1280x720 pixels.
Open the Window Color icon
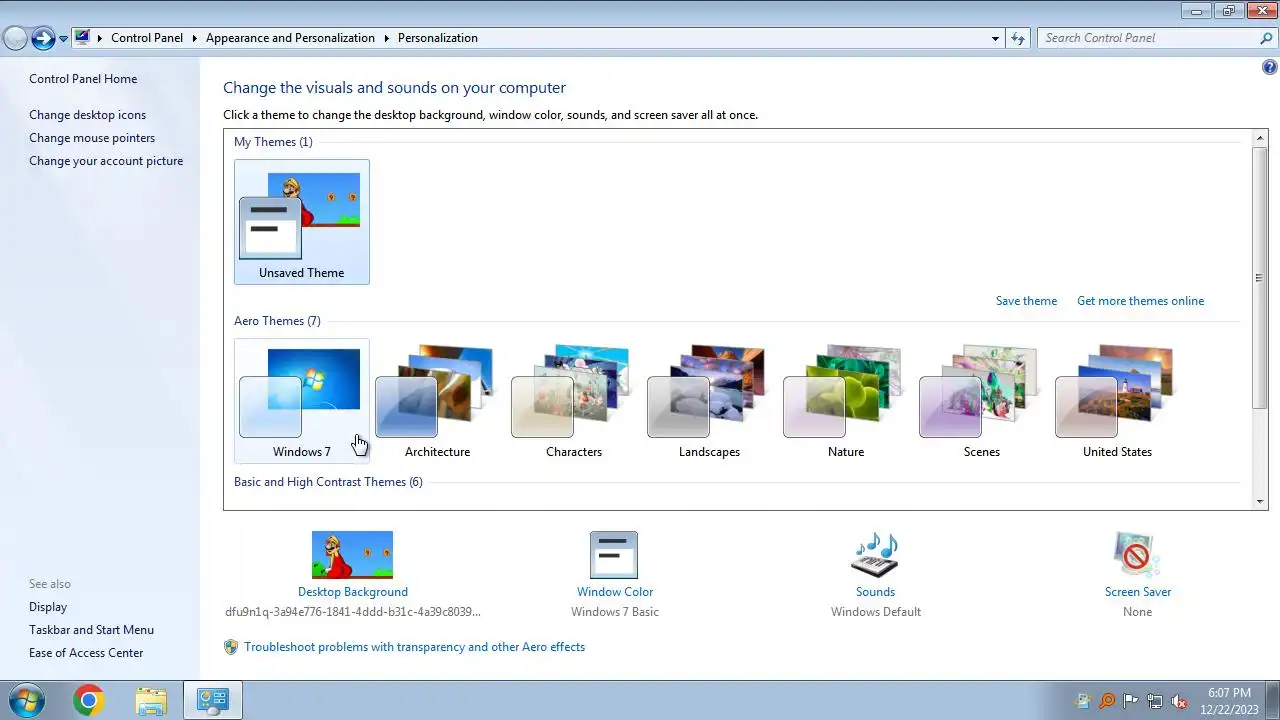click(x=614, y=555)
